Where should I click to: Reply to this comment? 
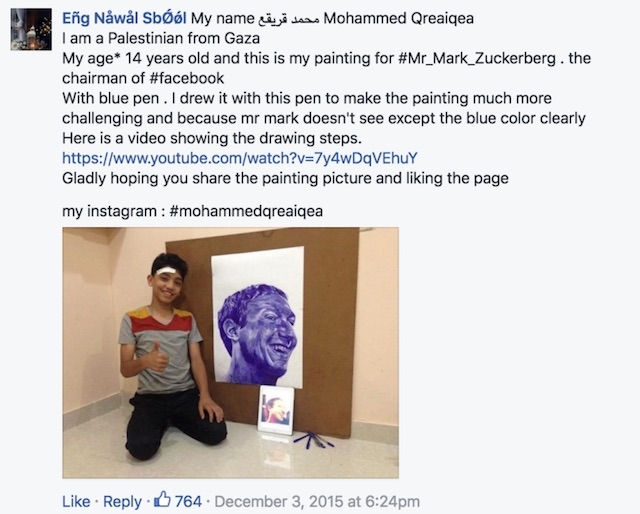click(x=122, y=501)
